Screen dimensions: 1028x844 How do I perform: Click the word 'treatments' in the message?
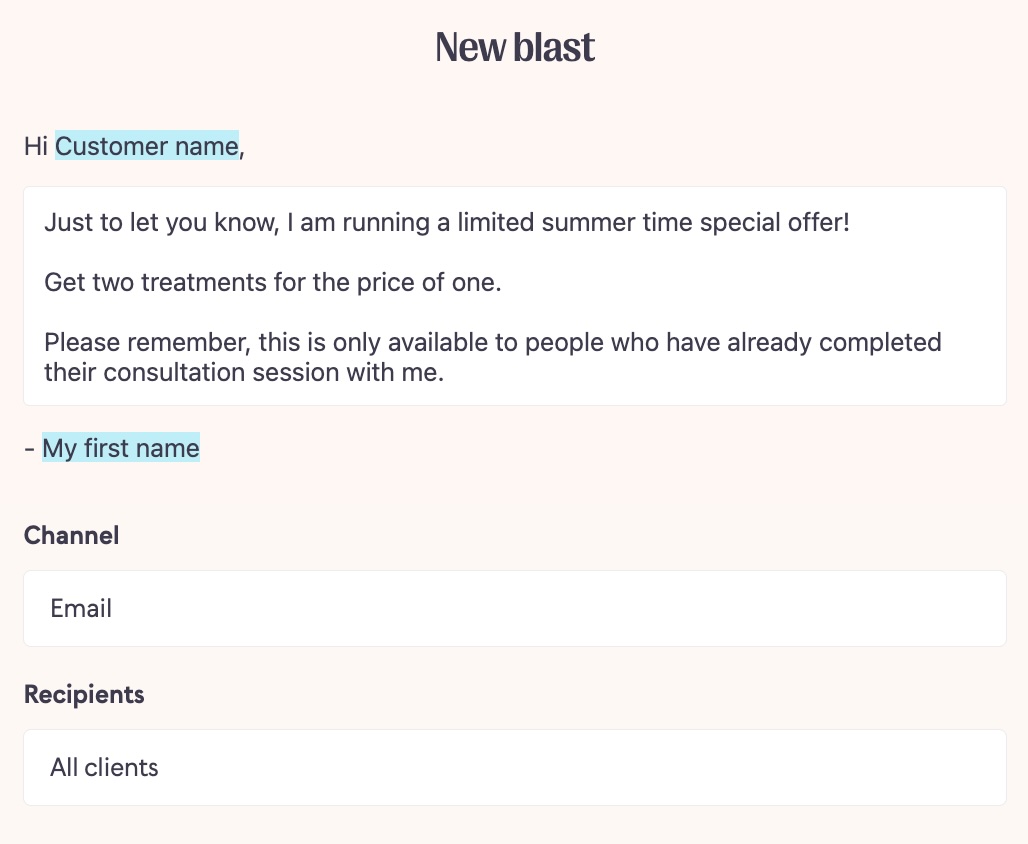[204, 283]
